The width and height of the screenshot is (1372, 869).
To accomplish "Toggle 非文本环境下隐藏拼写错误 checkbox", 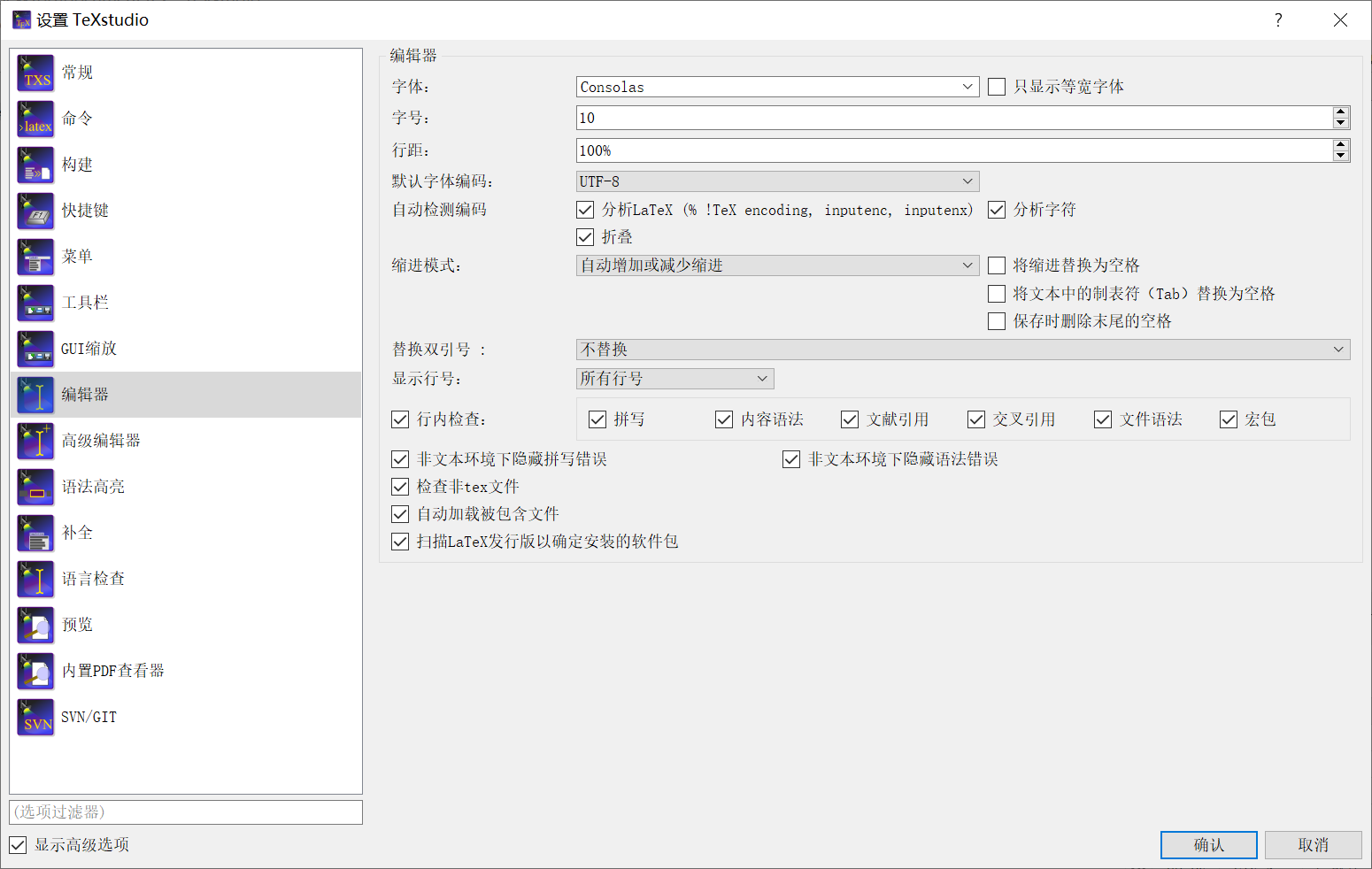I will tap(400, 459).
